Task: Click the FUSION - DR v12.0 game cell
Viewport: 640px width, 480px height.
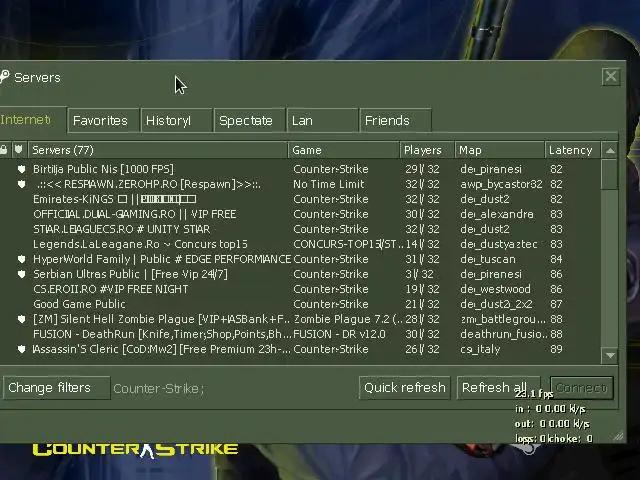Action: tap(339, 334)
